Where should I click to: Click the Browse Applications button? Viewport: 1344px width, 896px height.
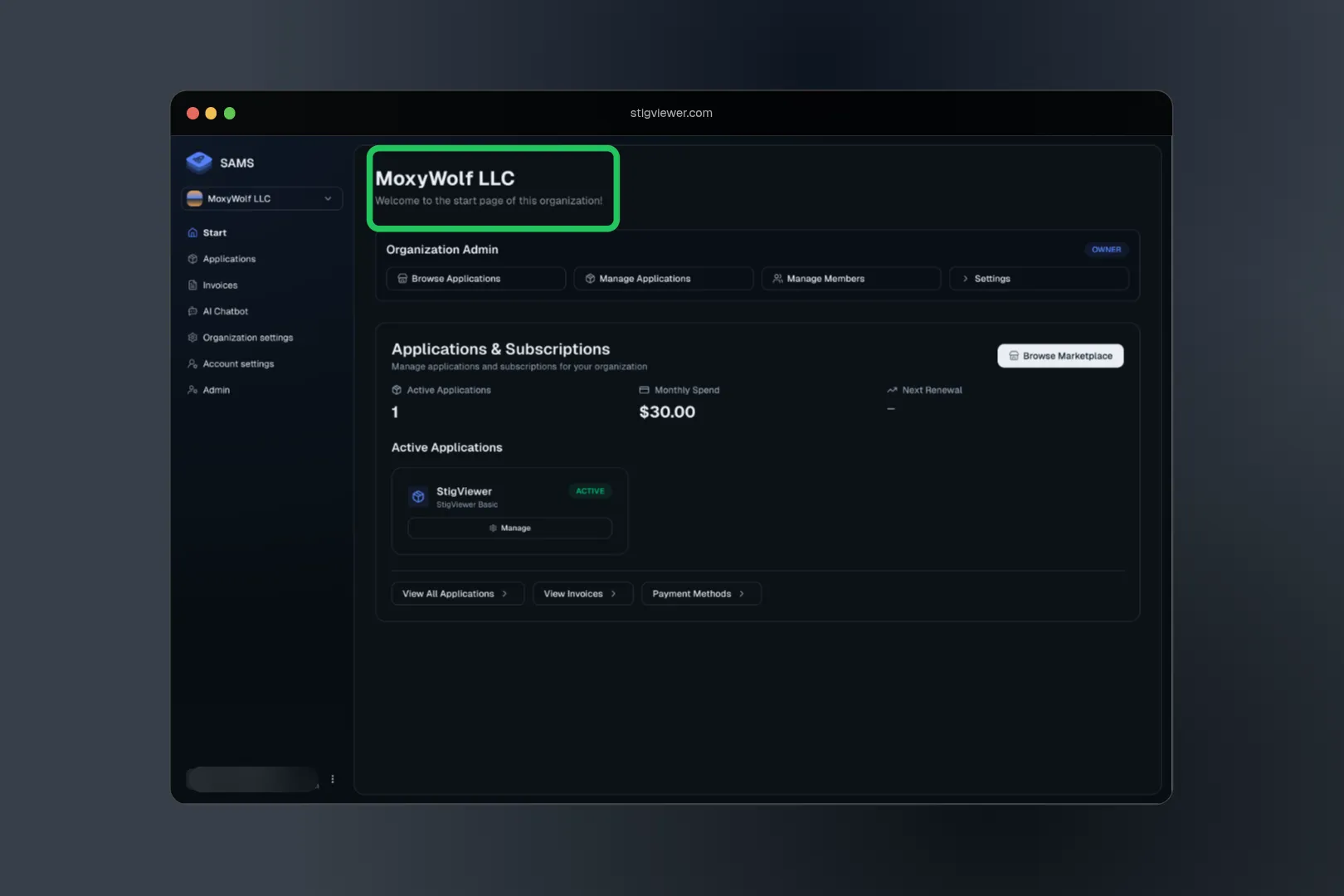[x=475, y=279]
